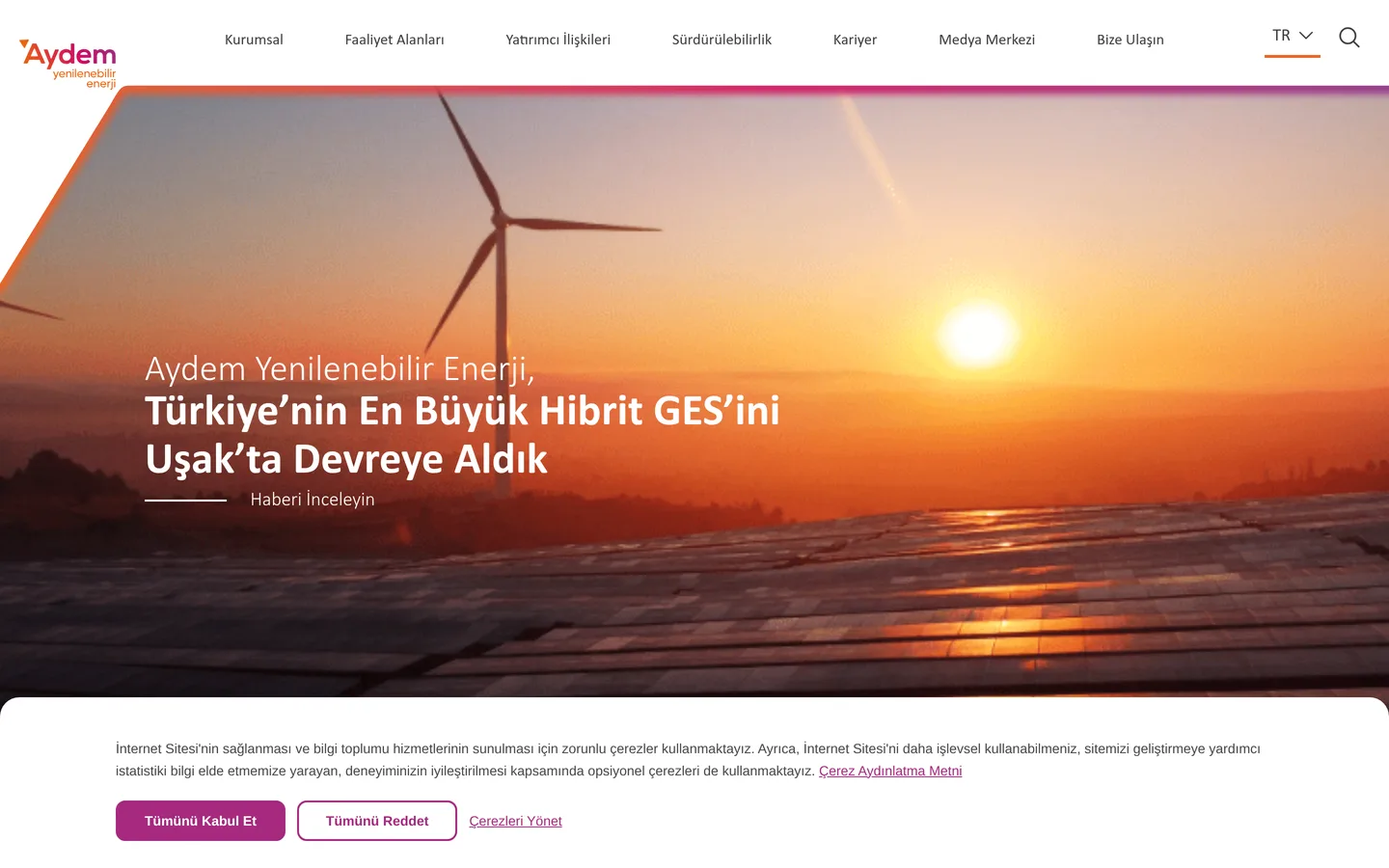
Task: Click the Aydem Yenilenebilir Enerji logo
Action: point(68,64)
